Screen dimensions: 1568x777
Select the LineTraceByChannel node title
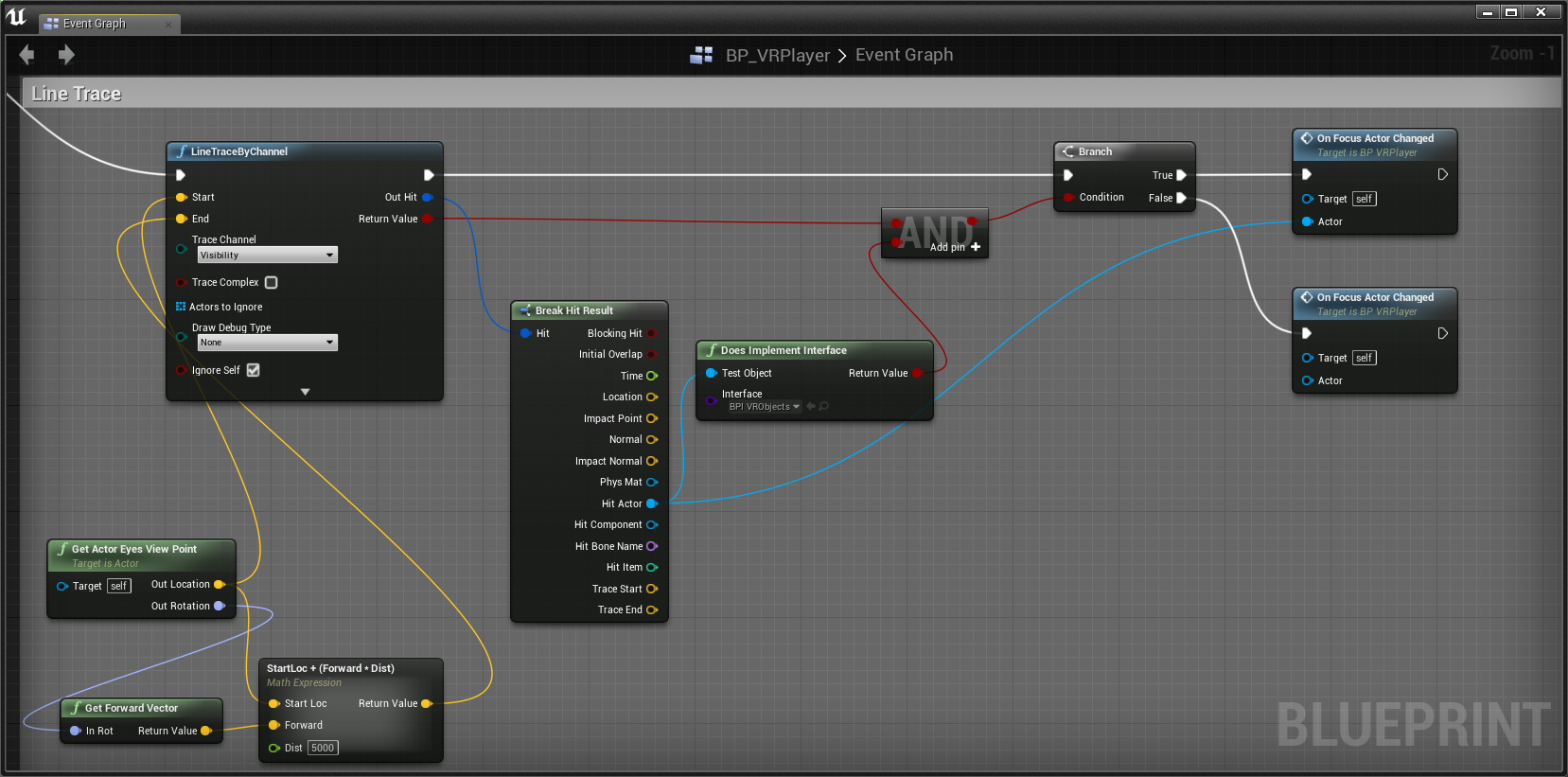pyautogui.click(x=239, y=151)
